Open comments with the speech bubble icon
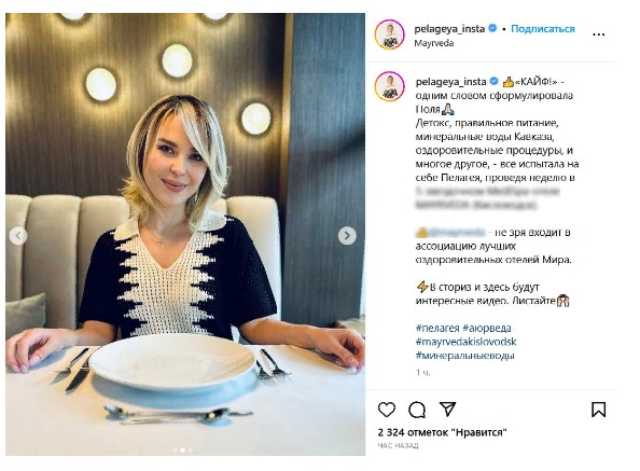 [x=417, y=409]
